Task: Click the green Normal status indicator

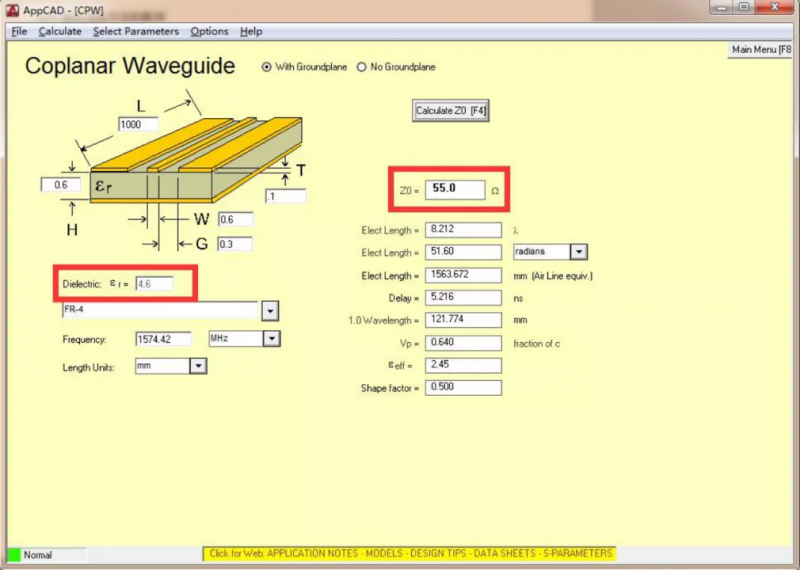Action: click(14, 555)
